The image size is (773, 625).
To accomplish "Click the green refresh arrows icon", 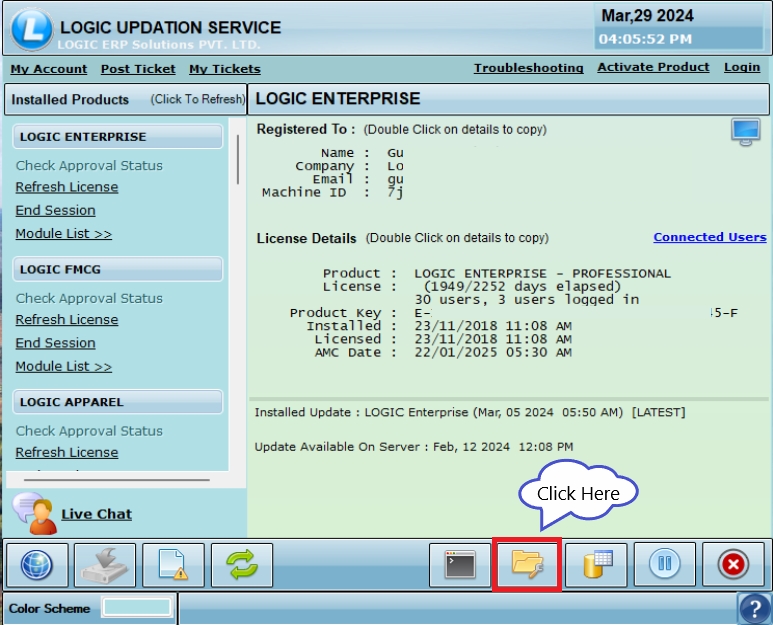I will click(x=241, y=565).
